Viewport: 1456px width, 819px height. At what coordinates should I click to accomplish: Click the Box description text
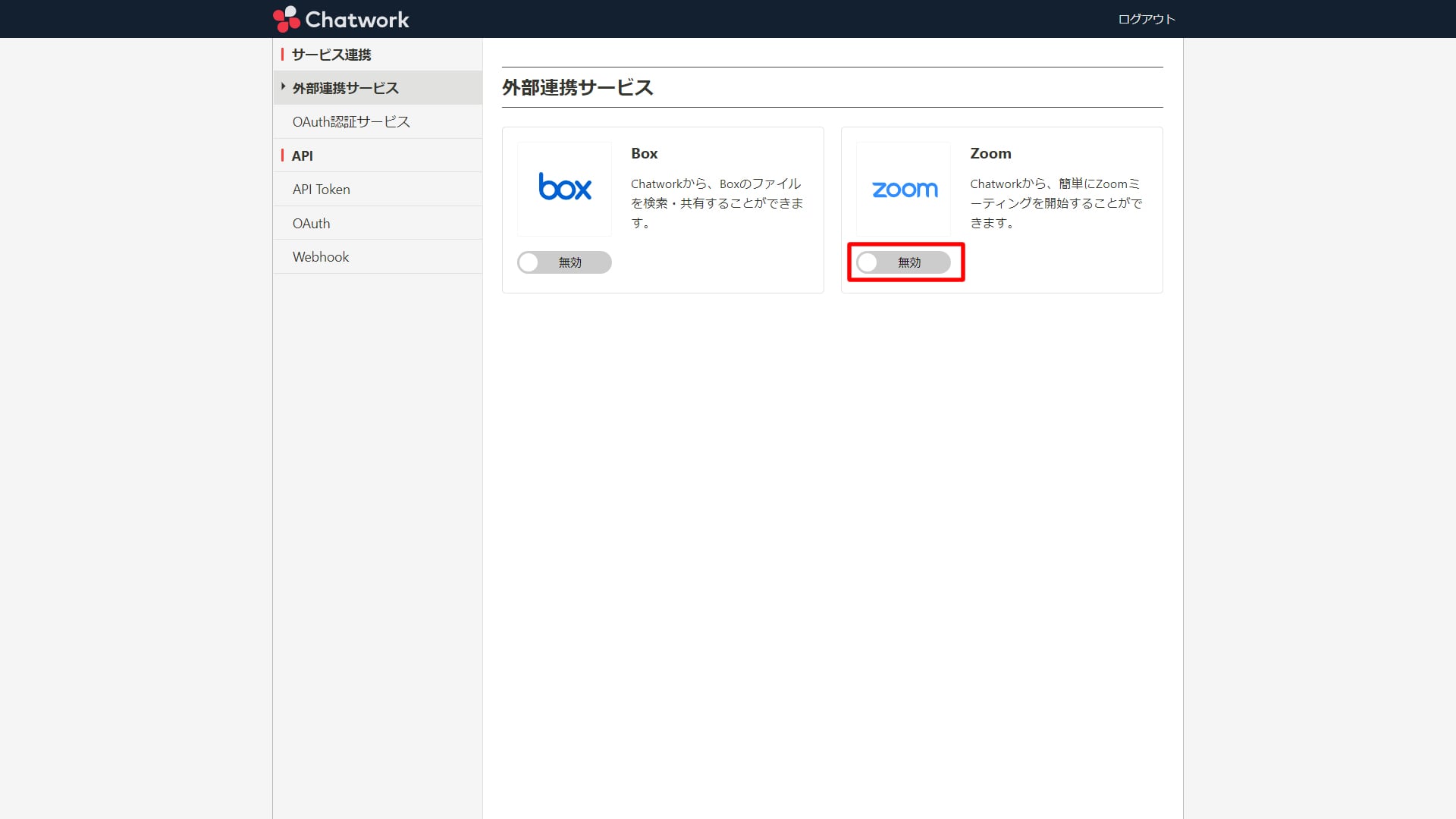click(x=717, y=203)
